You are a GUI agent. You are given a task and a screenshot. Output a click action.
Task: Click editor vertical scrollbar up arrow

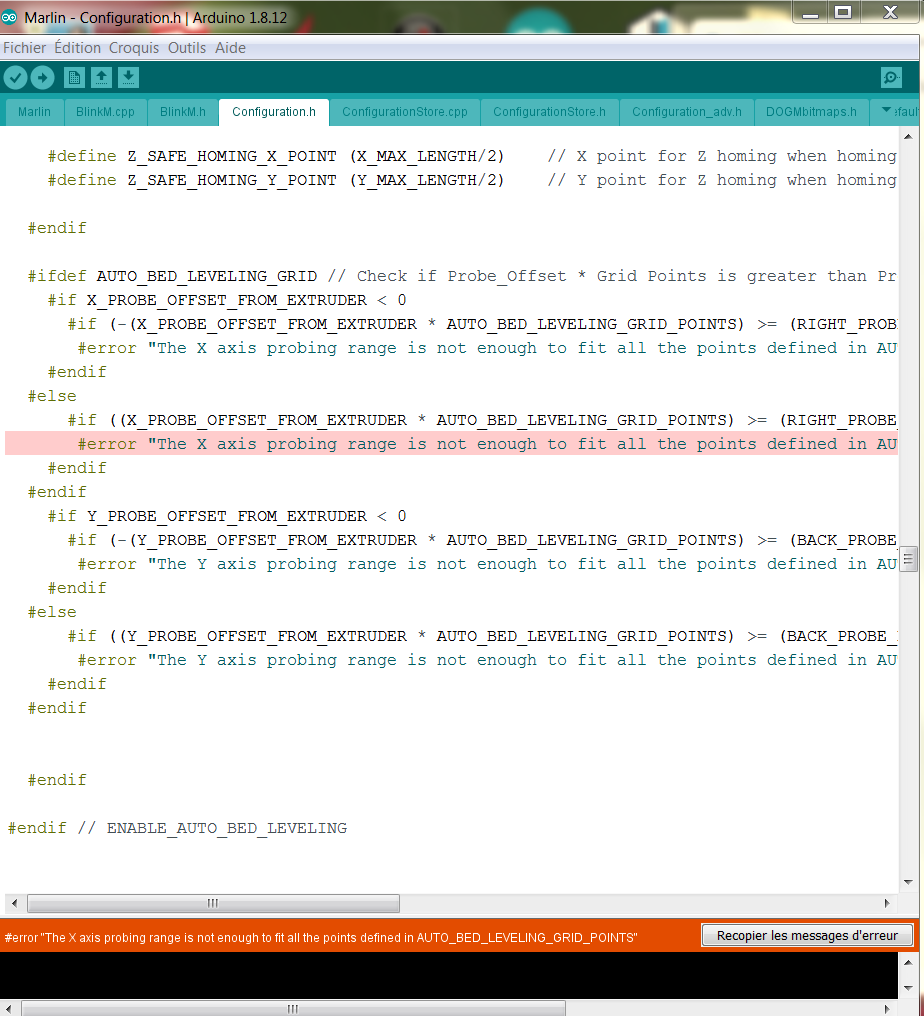coord(908,136)
